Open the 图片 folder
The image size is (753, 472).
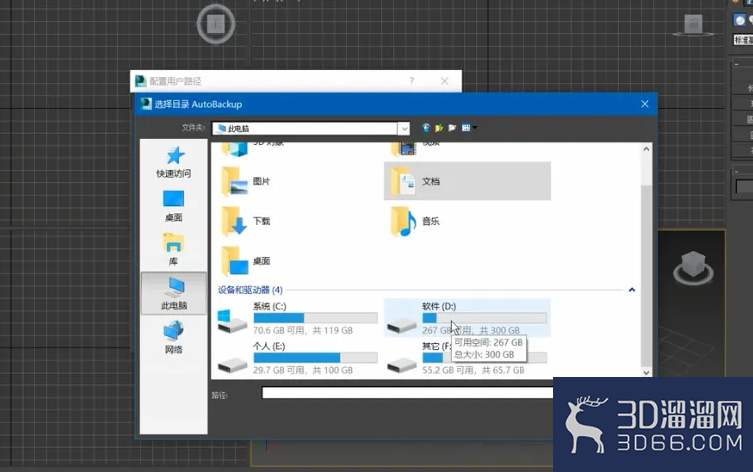(246, 182)
